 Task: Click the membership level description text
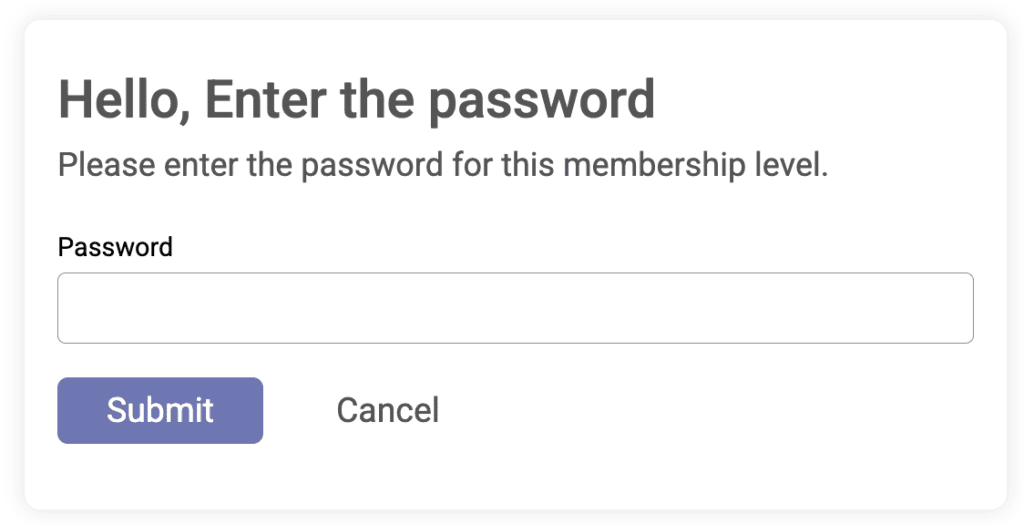coord(443,165)
